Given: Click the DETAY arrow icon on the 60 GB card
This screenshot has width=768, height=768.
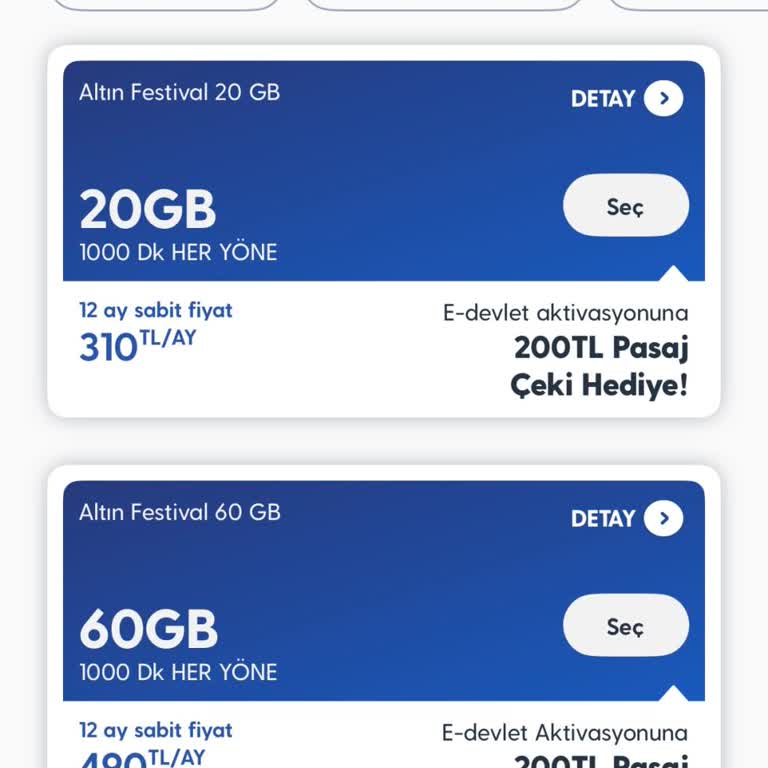Looking at the screenshot, I should (663, 518).
